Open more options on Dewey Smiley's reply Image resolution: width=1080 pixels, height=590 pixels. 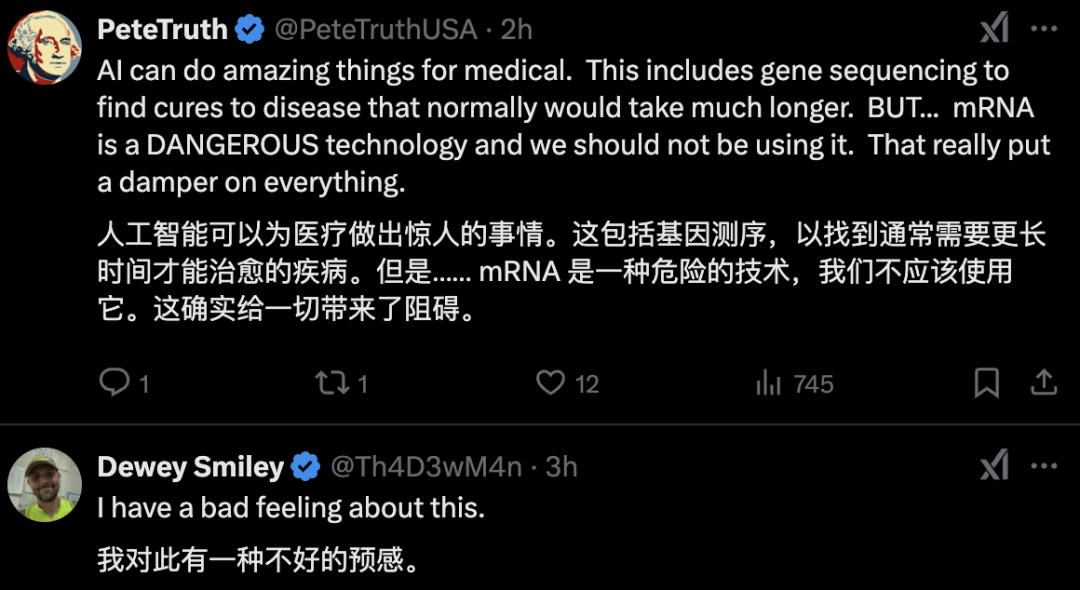point(1044,467)
